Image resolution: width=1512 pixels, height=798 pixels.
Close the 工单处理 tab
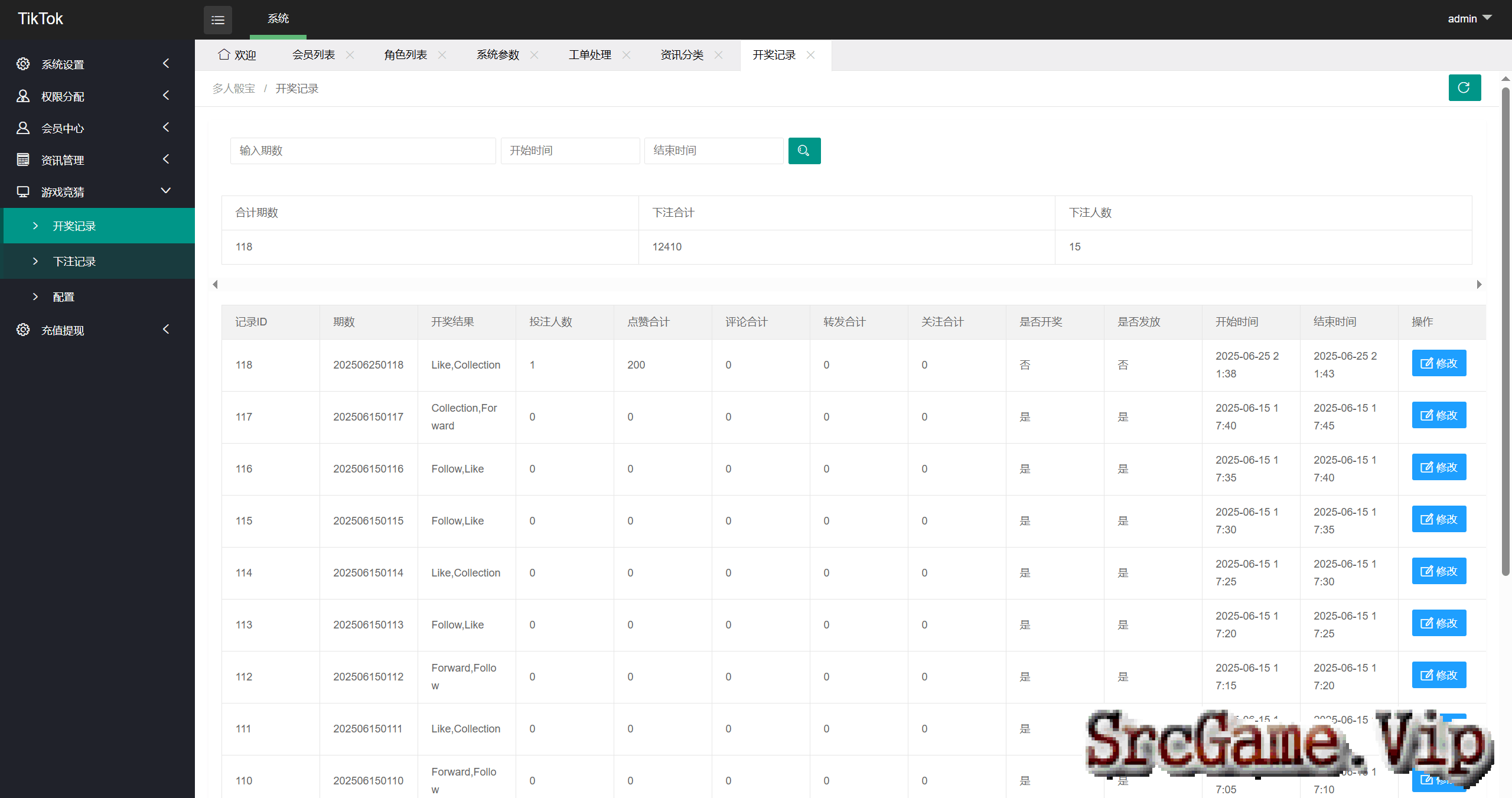click(x=626, y=55)
